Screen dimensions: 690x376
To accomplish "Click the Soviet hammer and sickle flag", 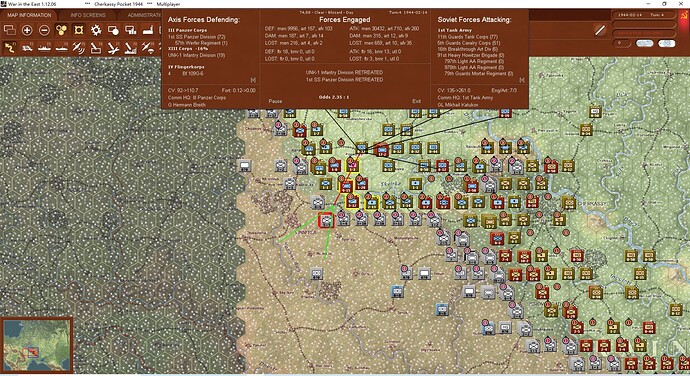I will 683,15.
